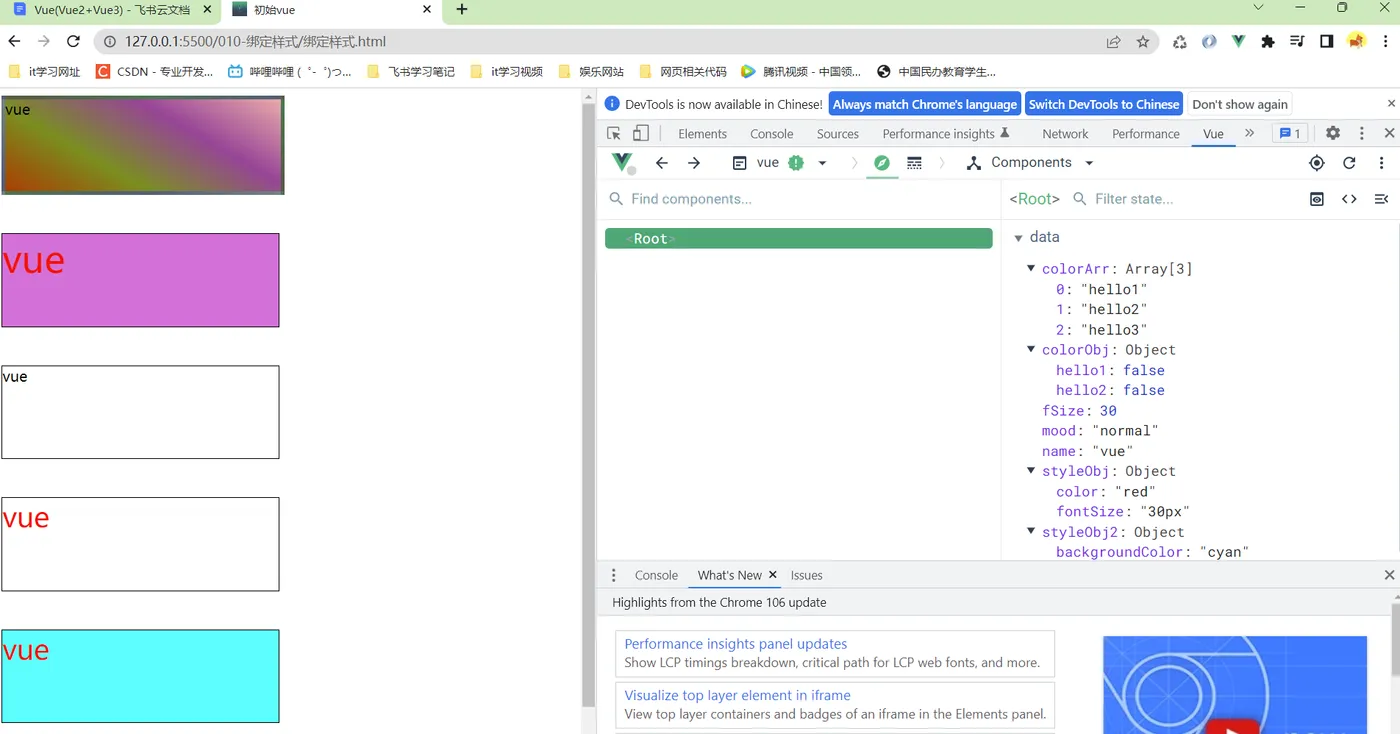1400x734 pixels.
Task: Click the Vue devtools force refresh icon
Action: [x=1349, y=163]
